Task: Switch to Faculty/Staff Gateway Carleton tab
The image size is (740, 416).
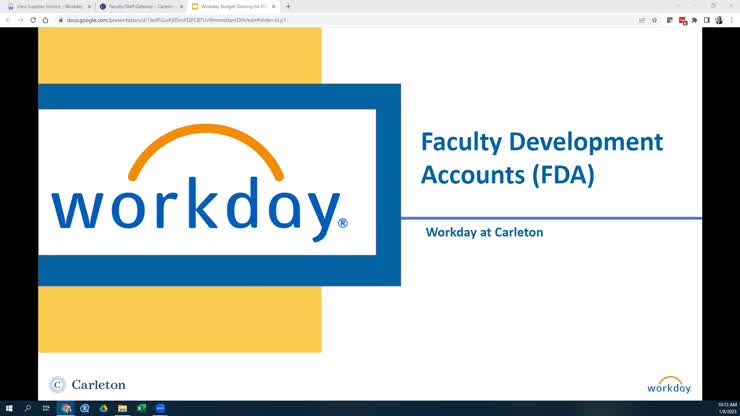Action: click(x=141, y=7)
